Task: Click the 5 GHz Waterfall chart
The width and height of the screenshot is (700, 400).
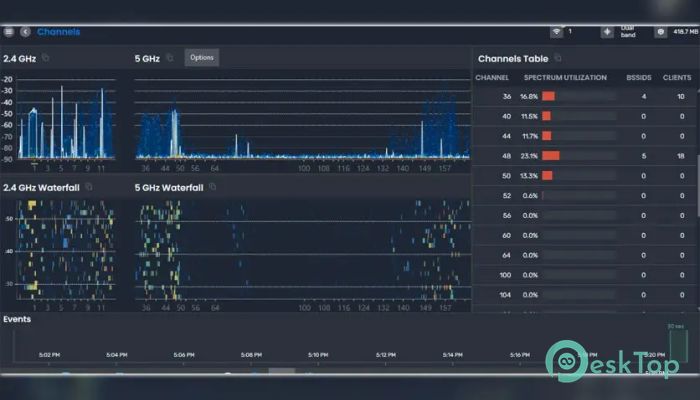Action: 303,250
